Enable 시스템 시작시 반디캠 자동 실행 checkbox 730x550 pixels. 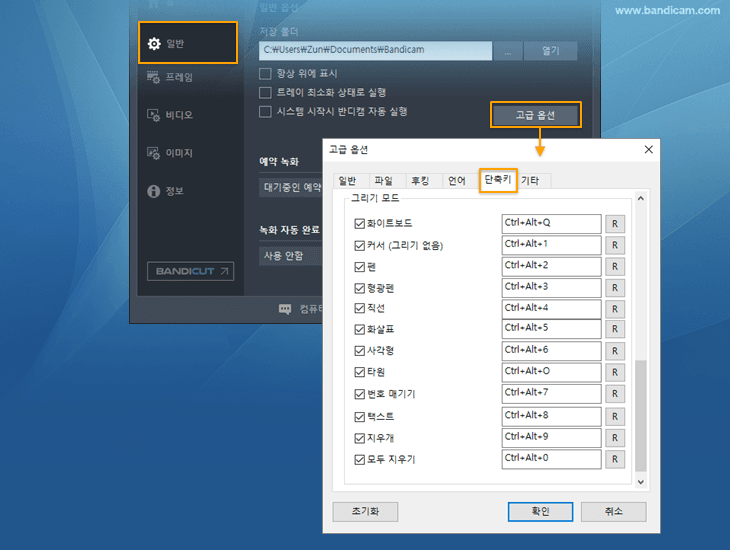click(x=265, y=112)
